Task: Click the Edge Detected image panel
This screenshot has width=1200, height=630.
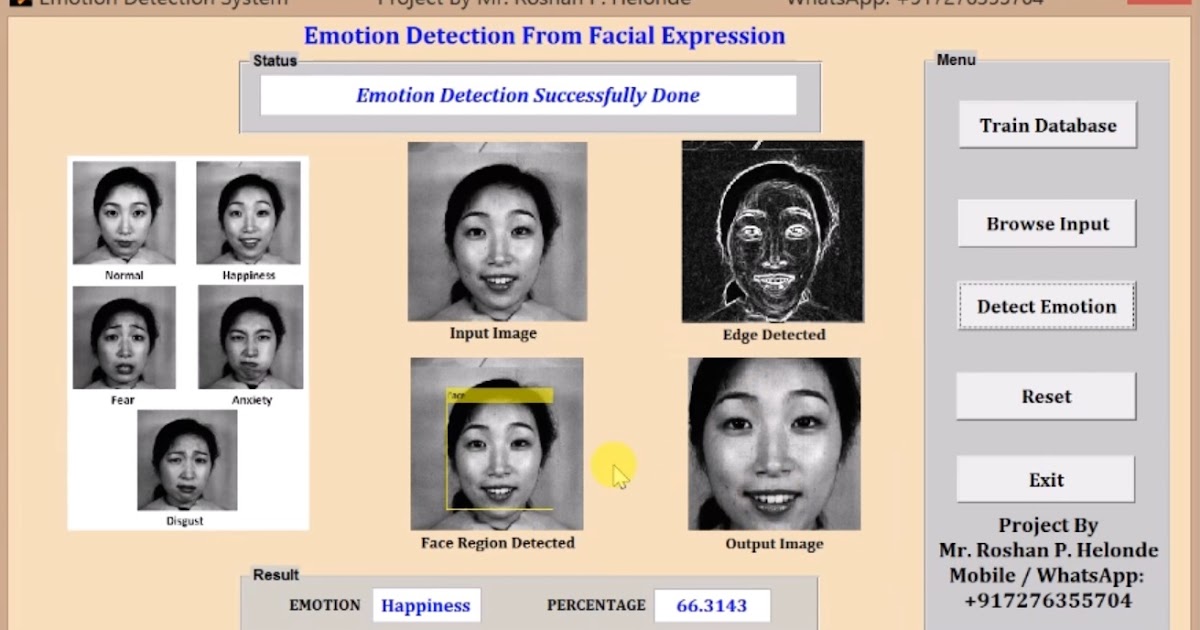Action: (772, 230)
